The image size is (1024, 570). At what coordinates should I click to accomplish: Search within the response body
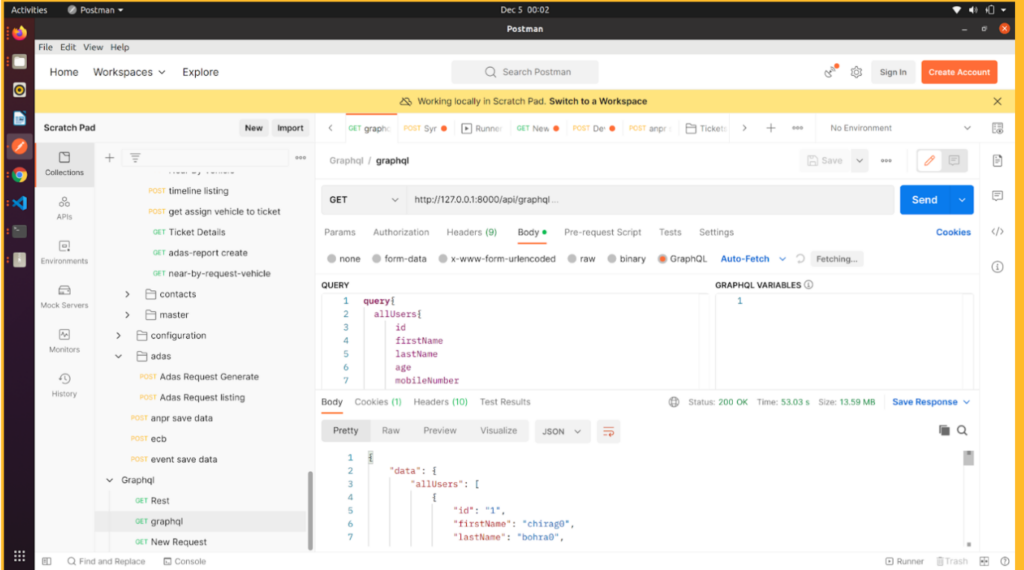(962, 430)
